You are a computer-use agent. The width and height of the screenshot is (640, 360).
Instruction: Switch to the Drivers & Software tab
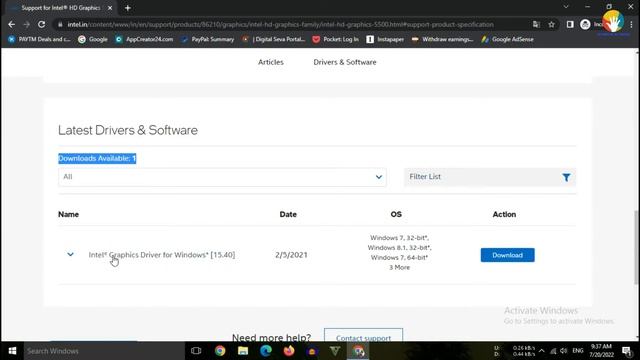tap(345, 62)
